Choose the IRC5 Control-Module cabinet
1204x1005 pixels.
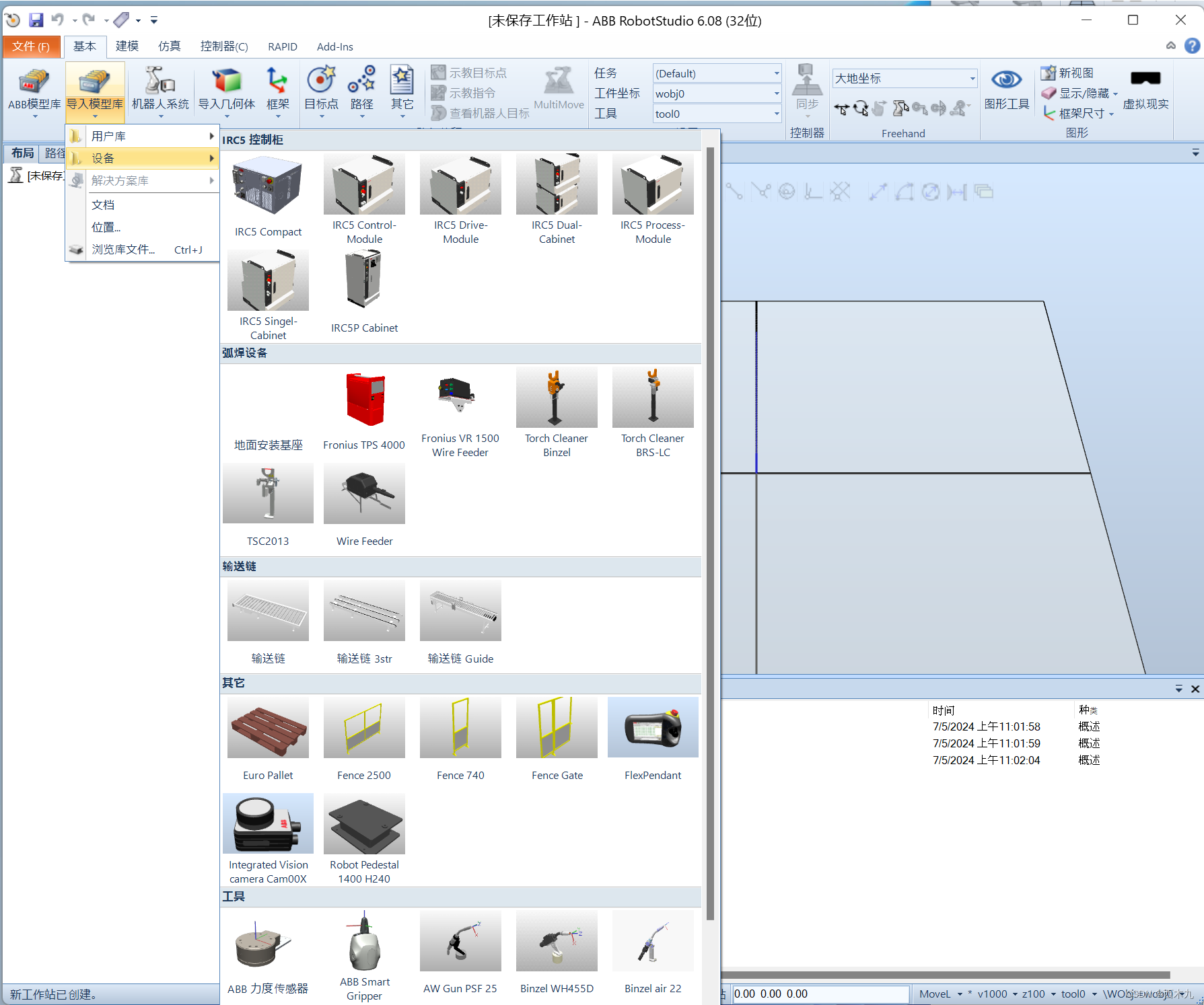click(x=364, y=199)
